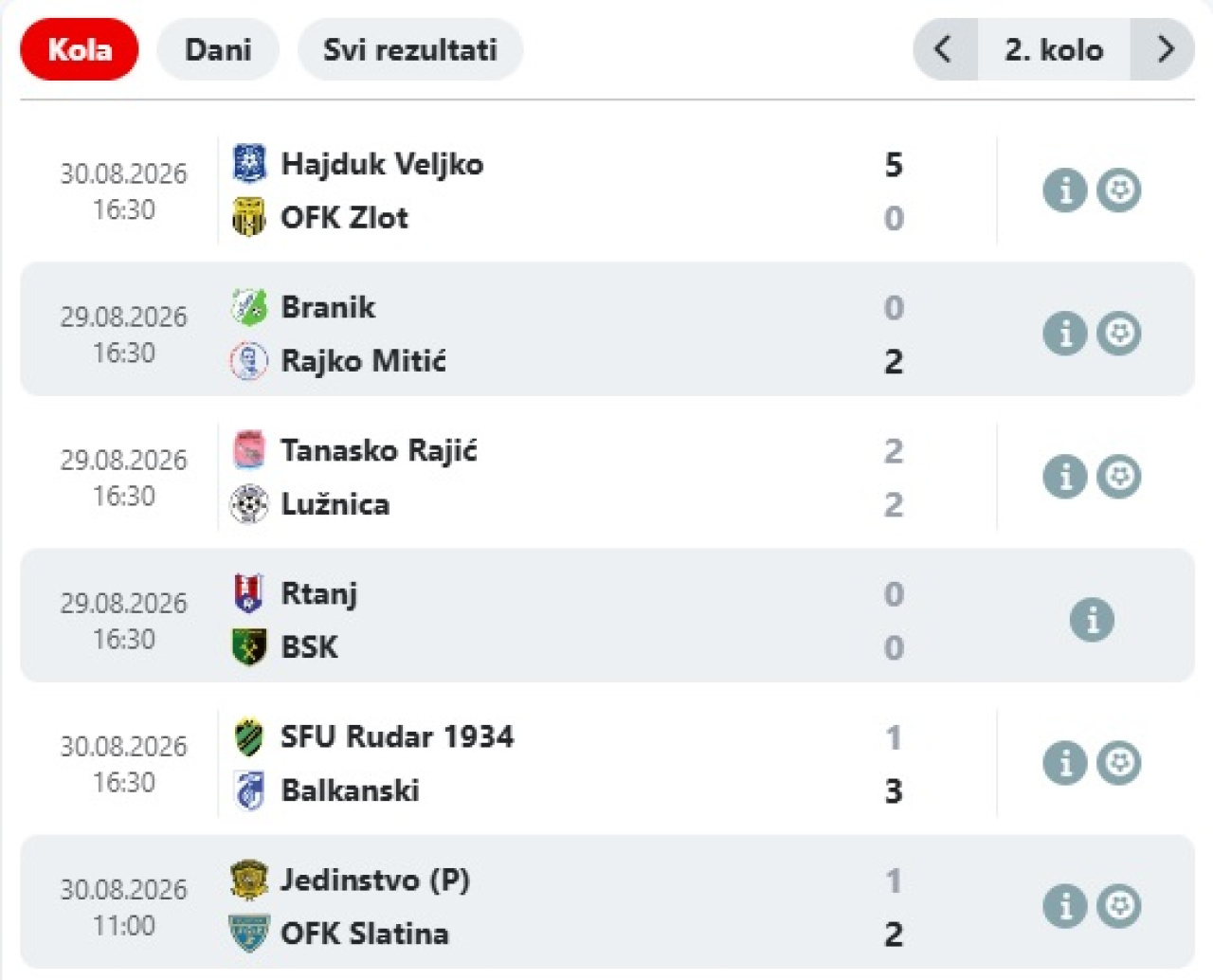
Task: Open ball icon for Hajduk Veljko match
Action: tap(1119, 190)
